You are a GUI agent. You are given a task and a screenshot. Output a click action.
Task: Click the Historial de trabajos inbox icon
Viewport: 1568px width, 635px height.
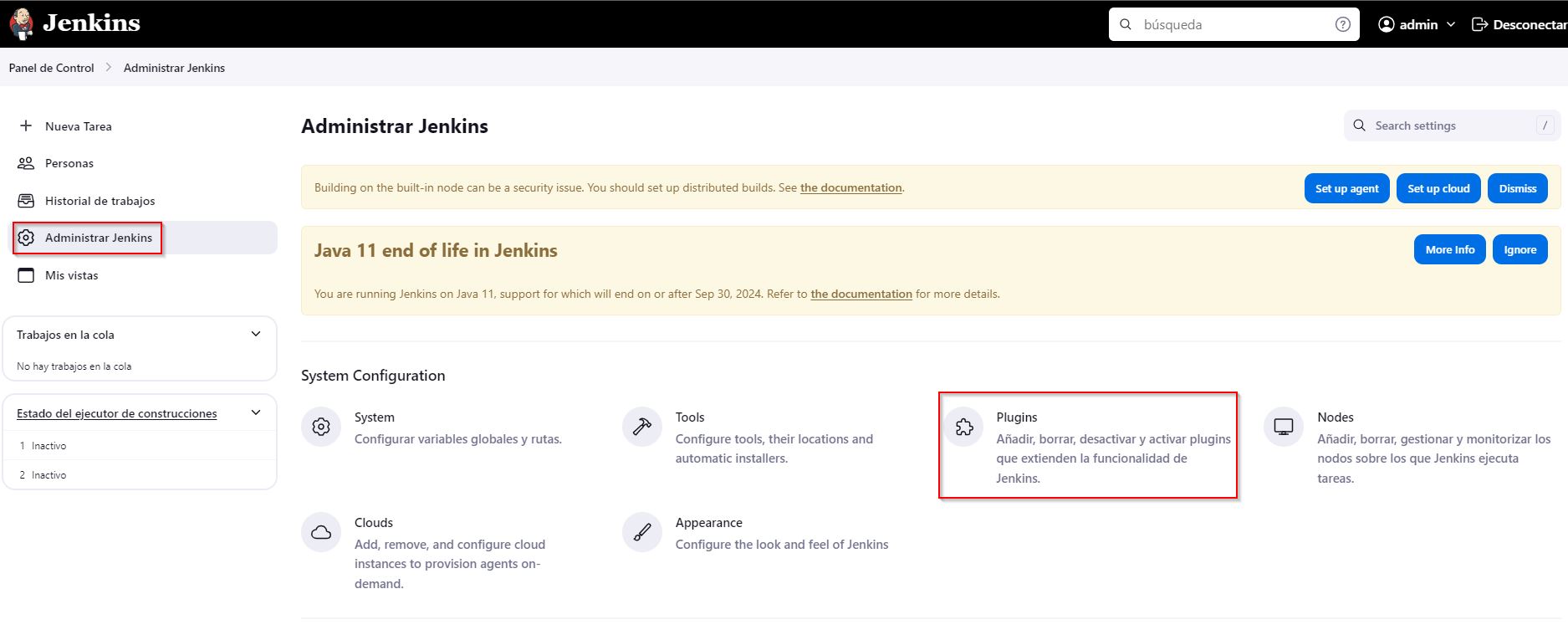click(26, 201)
